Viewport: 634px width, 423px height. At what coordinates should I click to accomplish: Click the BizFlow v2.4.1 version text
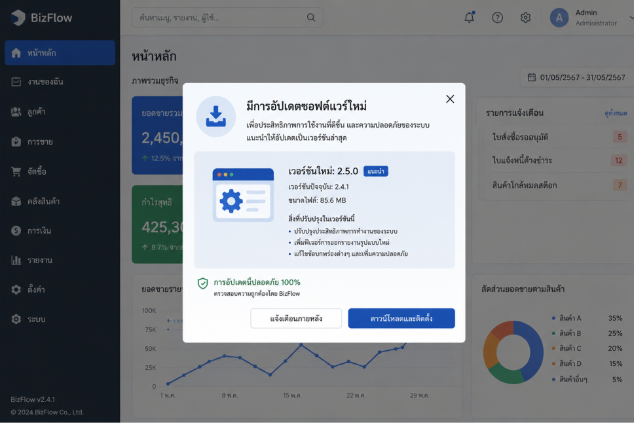pos(33,400)
